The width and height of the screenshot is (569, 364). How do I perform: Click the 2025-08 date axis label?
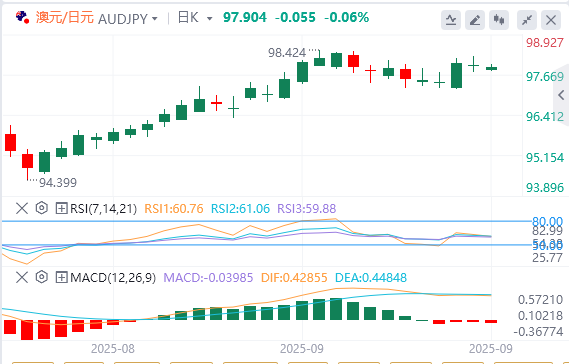112,348
